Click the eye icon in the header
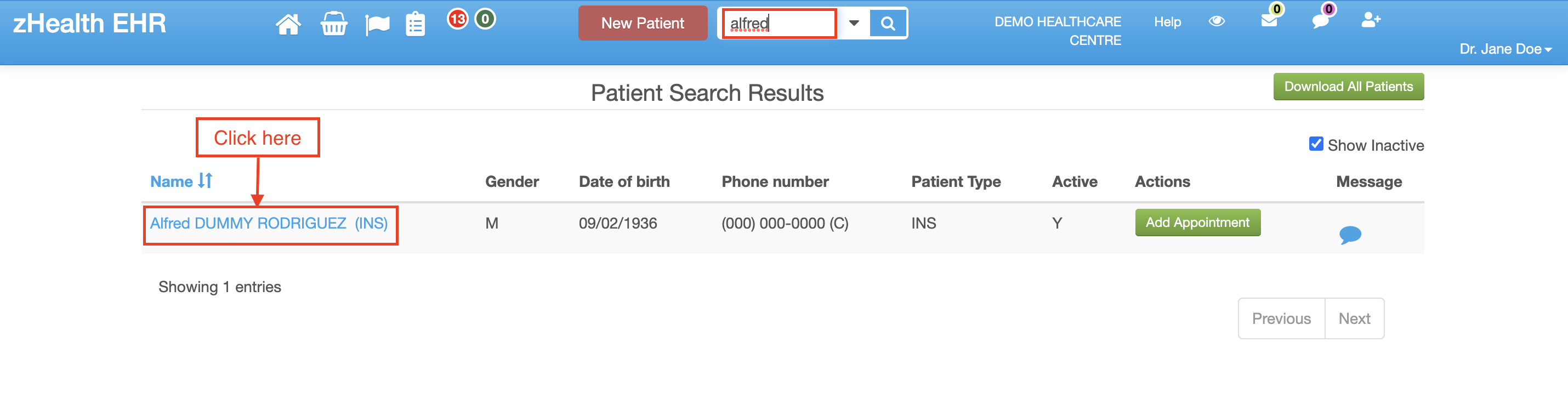Image resolution: width=1568 pixels, height=399 pixels. (1217, 21)
